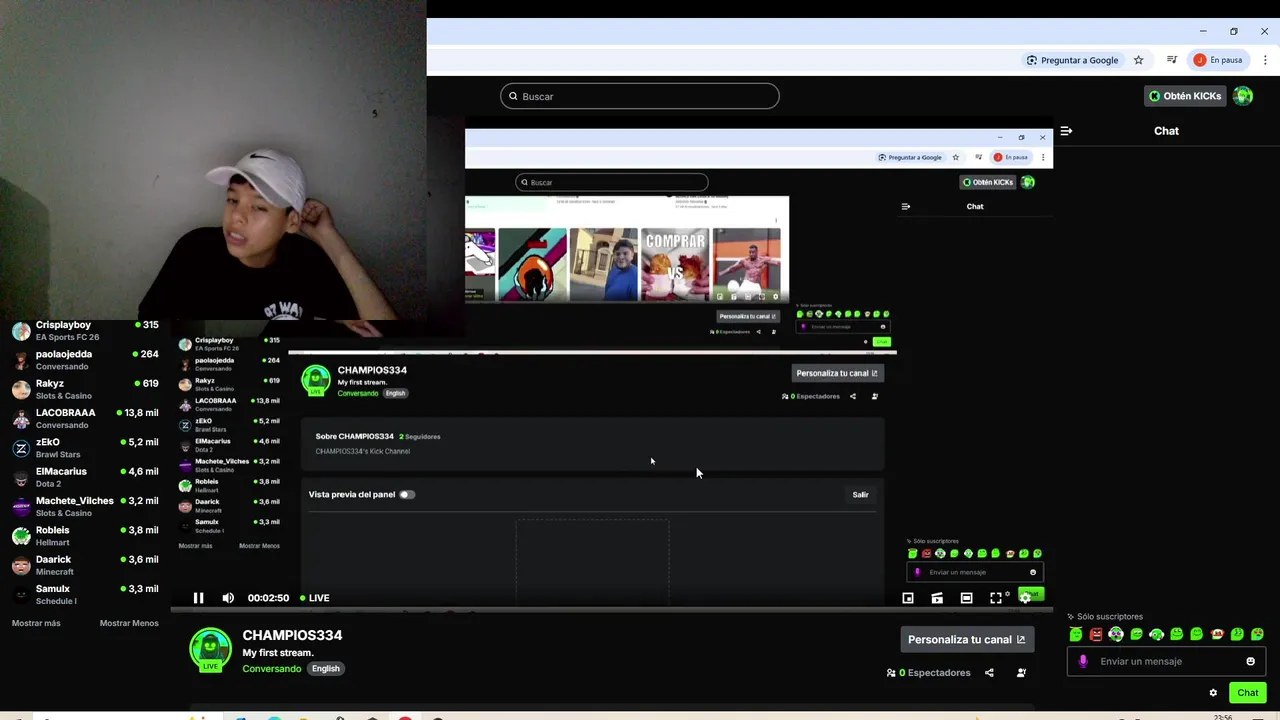Click the Salir button in stream preview
1280x720 pixels.
click(x=860, y=494)
